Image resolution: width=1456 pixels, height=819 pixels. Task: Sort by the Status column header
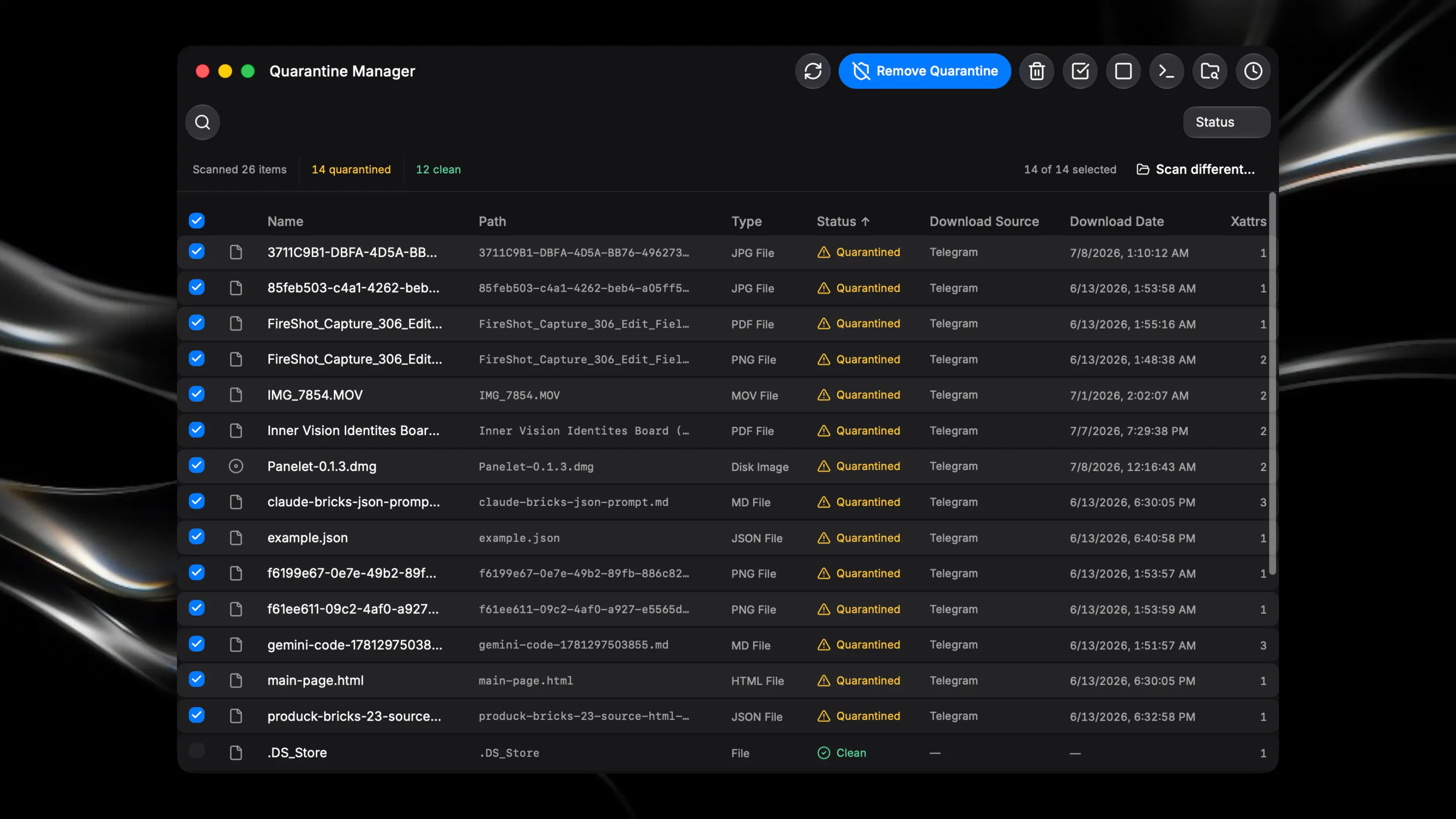843,222
